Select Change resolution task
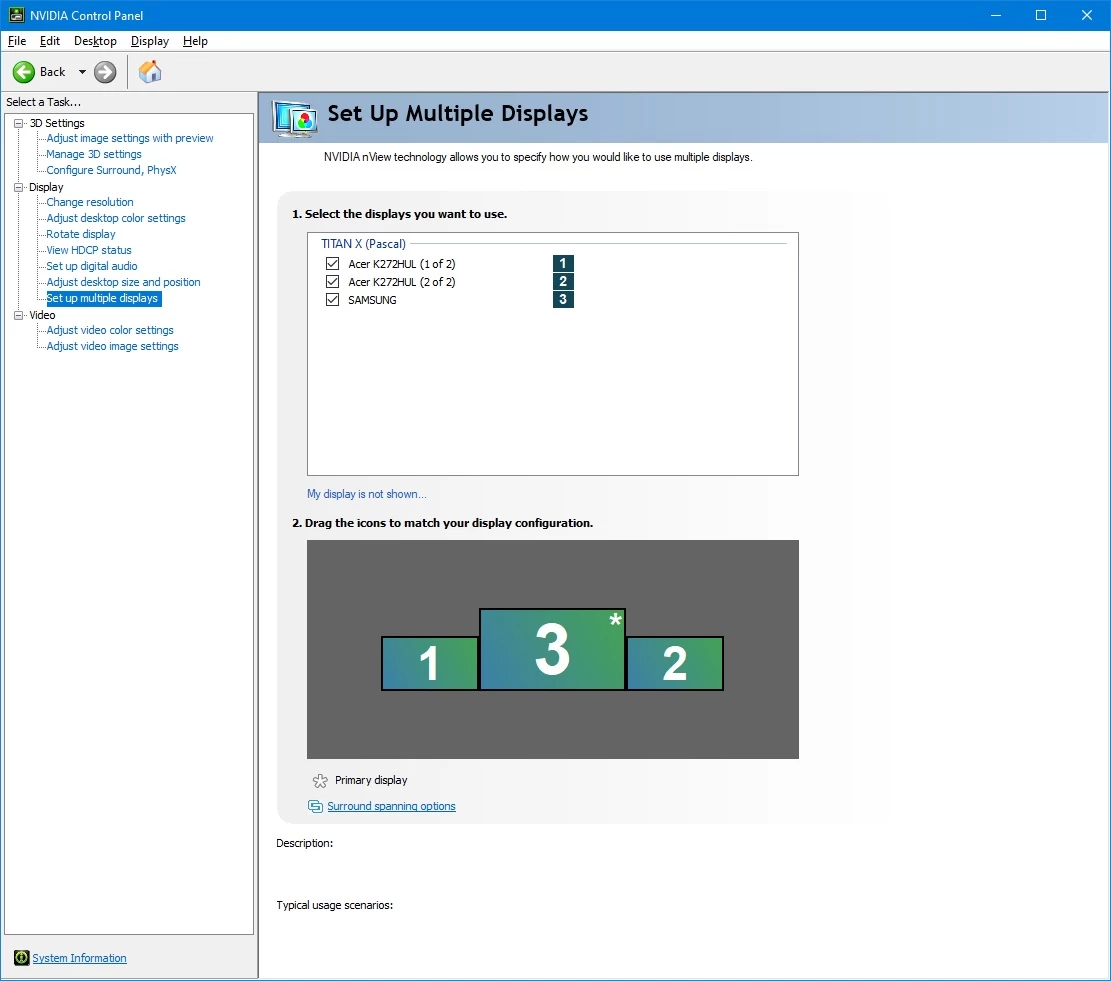Image resolution: width=1111 pixels, height=981 pixels. pos(90,202)
